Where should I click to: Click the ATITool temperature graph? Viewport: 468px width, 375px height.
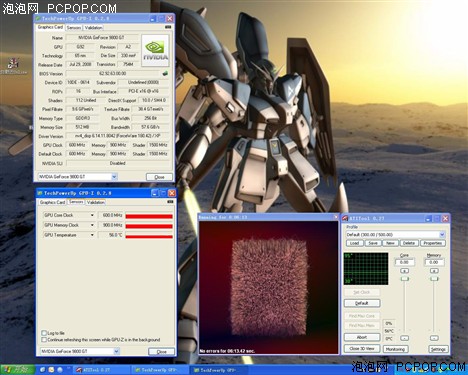point(366,269)
